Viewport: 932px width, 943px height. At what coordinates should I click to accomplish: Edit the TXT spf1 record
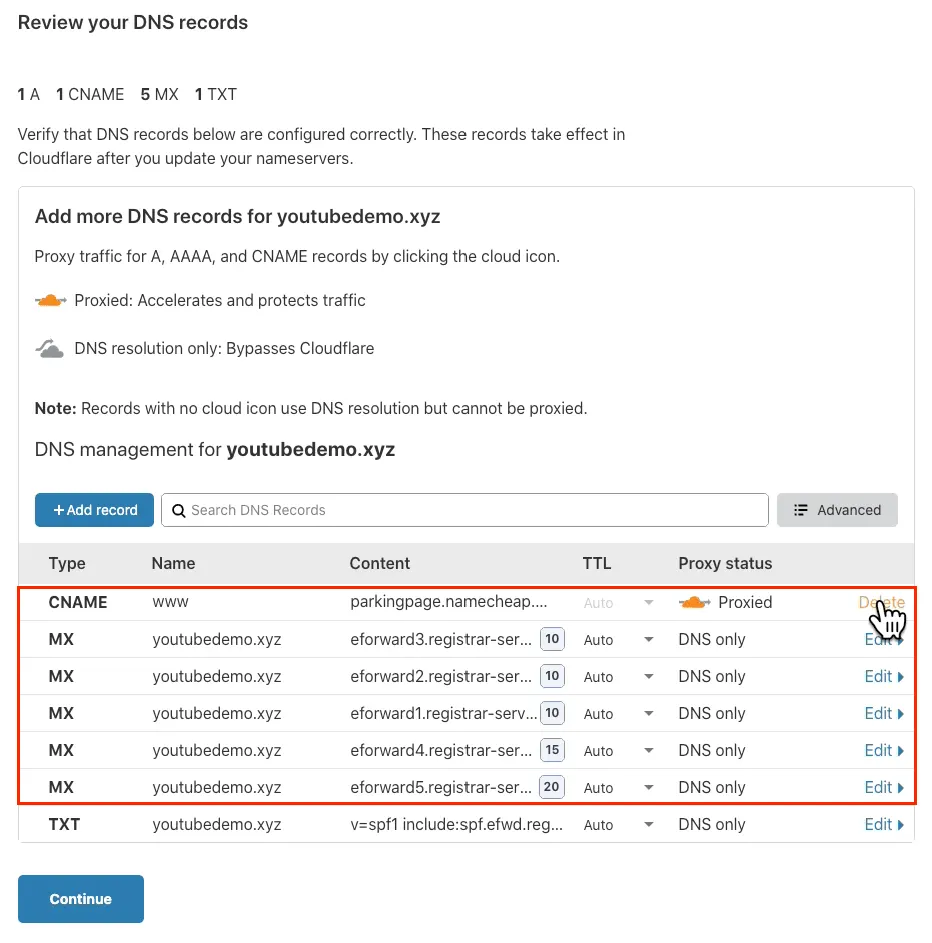pos(884,825)
